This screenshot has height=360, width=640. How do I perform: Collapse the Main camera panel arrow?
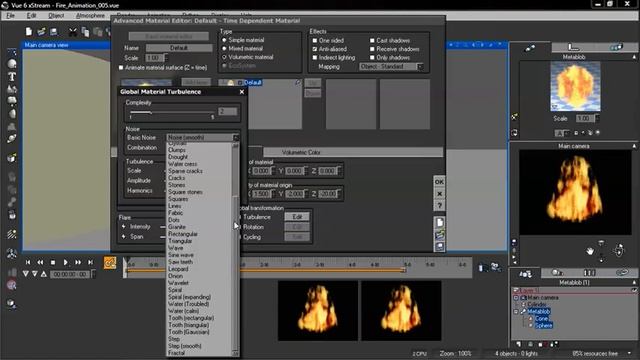click(x=634, y=146)
